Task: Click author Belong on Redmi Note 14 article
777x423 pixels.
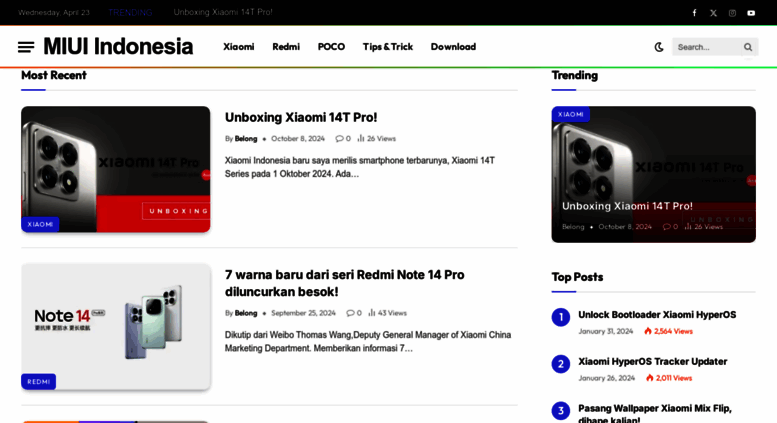Action: click(246, 313)
